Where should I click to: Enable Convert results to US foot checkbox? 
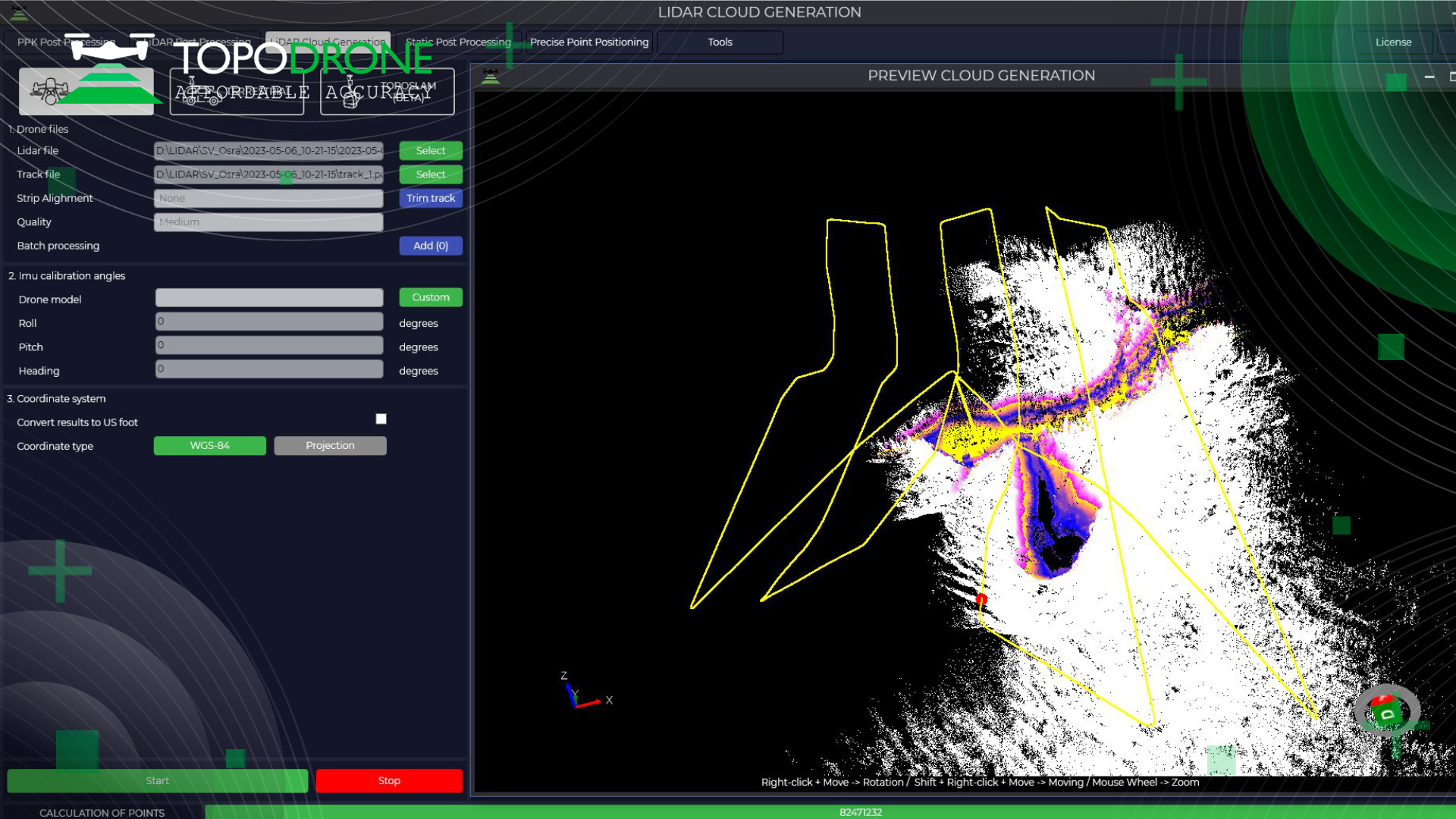(x=381, y=419)
